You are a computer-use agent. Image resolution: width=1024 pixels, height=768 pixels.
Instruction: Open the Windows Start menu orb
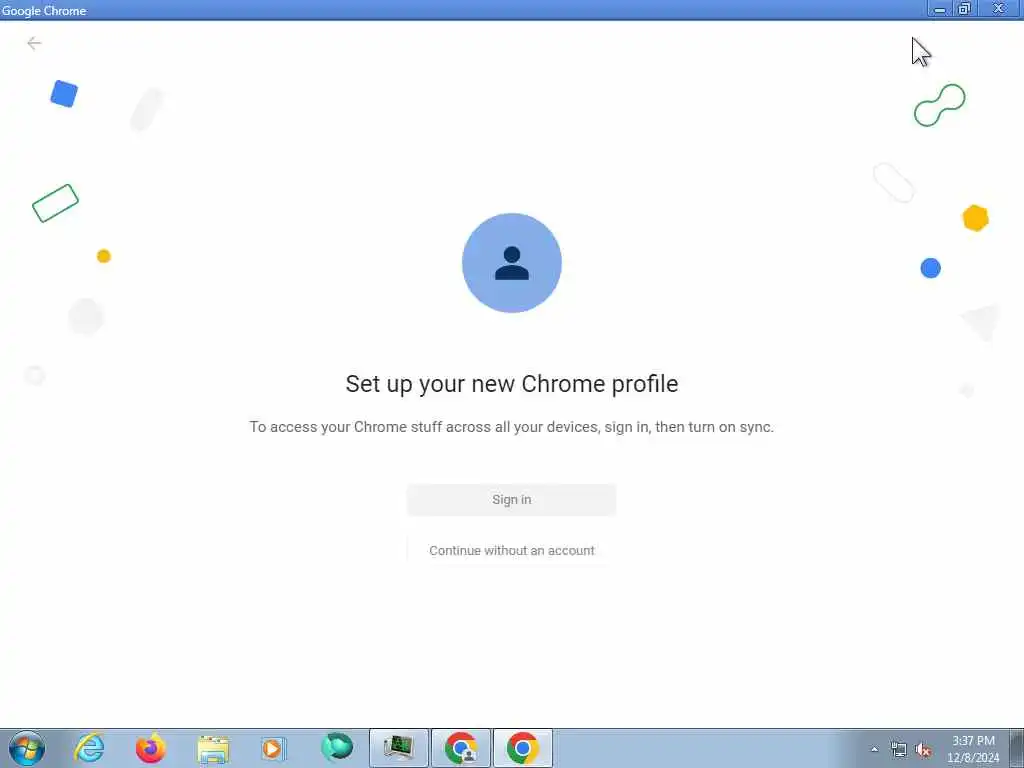(x=27, y=748)
